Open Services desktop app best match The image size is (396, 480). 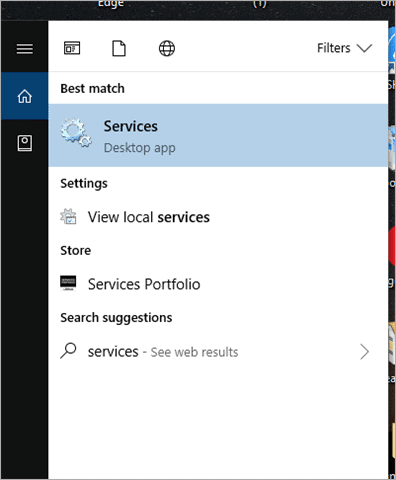pyautogui.click(x=218, y=135)
